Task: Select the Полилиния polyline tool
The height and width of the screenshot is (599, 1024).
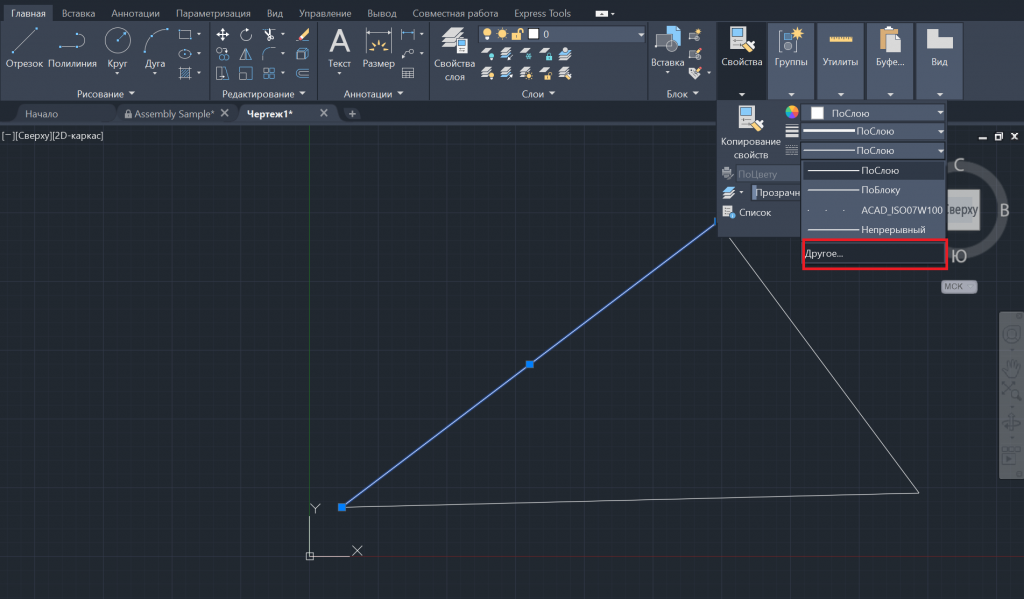Action: pos(72,48)
